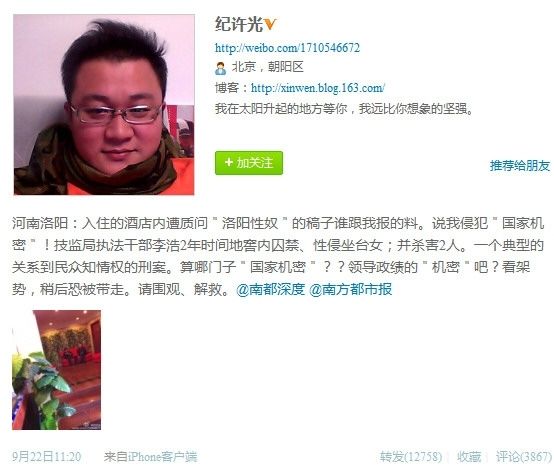Click the plus icon on follow button
Image resolution: width=554 pixels, height=473 pixels.
click(229, 162)
